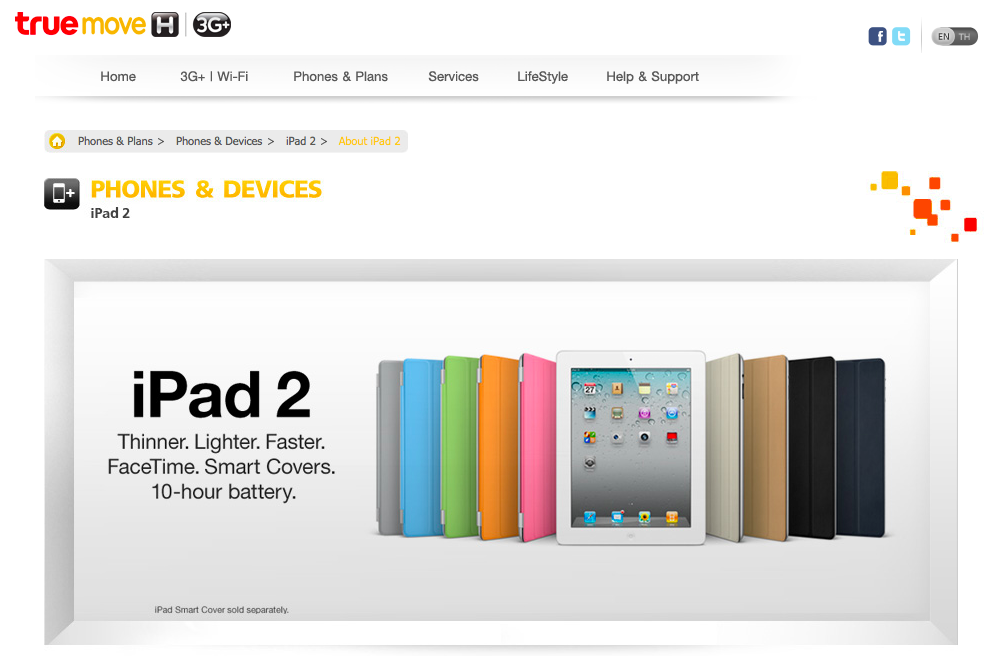Open the Home menu item

click(118, 77)
